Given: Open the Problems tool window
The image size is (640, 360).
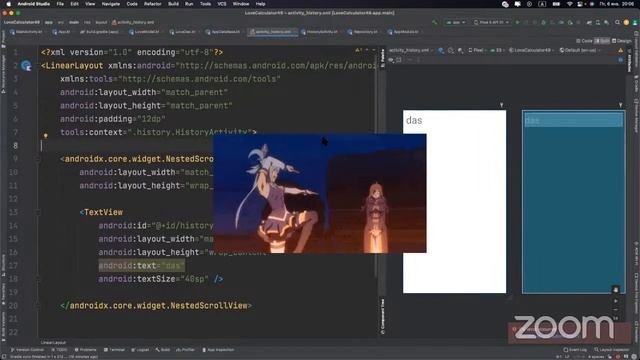Looking at the screenshot, I should click(85, 350).
